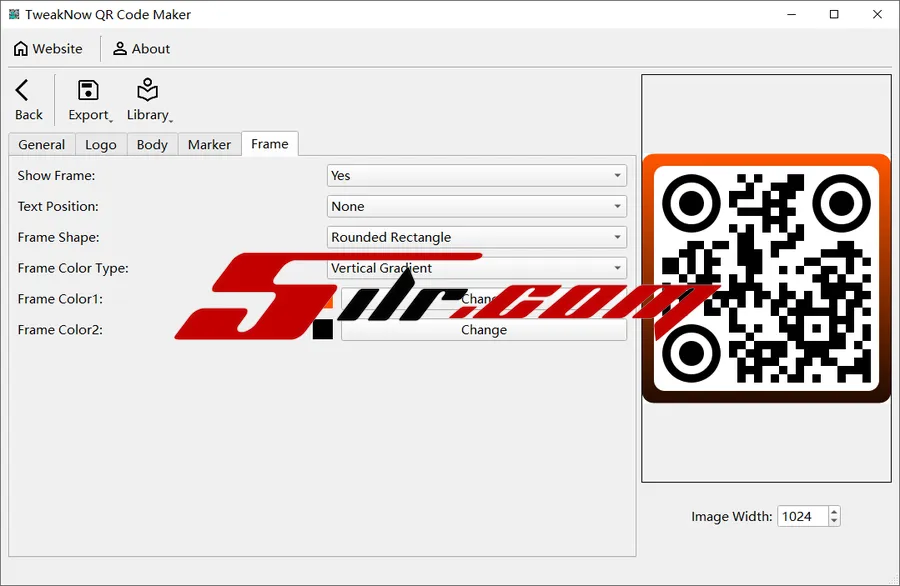The width and height of the screenshot is (900, 586).
Task: Click the 'Text Position:' label
Action: 58,207
